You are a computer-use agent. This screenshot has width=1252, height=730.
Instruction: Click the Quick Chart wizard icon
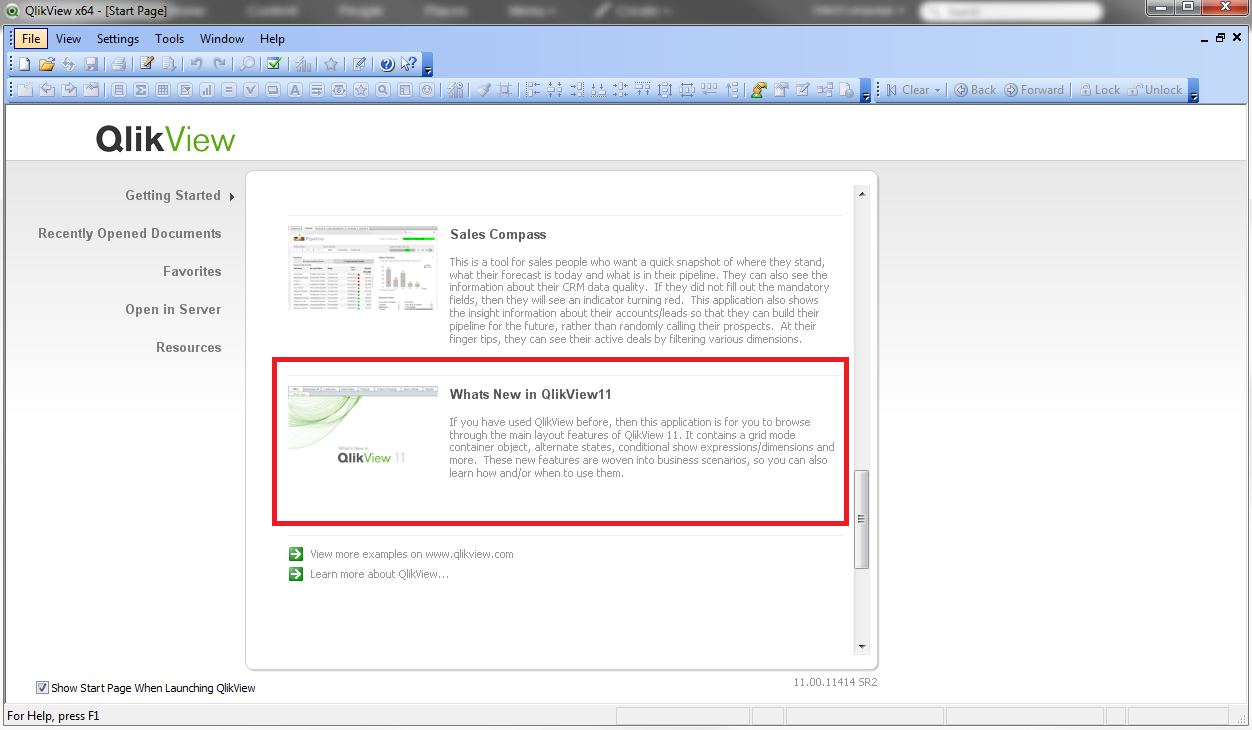pos(303,64)
